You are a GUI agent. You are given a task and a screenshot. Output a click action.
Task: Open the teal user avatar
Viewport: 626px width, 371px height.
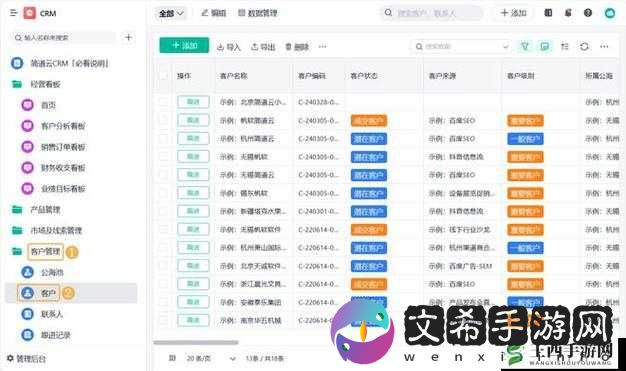click(609, 13)
